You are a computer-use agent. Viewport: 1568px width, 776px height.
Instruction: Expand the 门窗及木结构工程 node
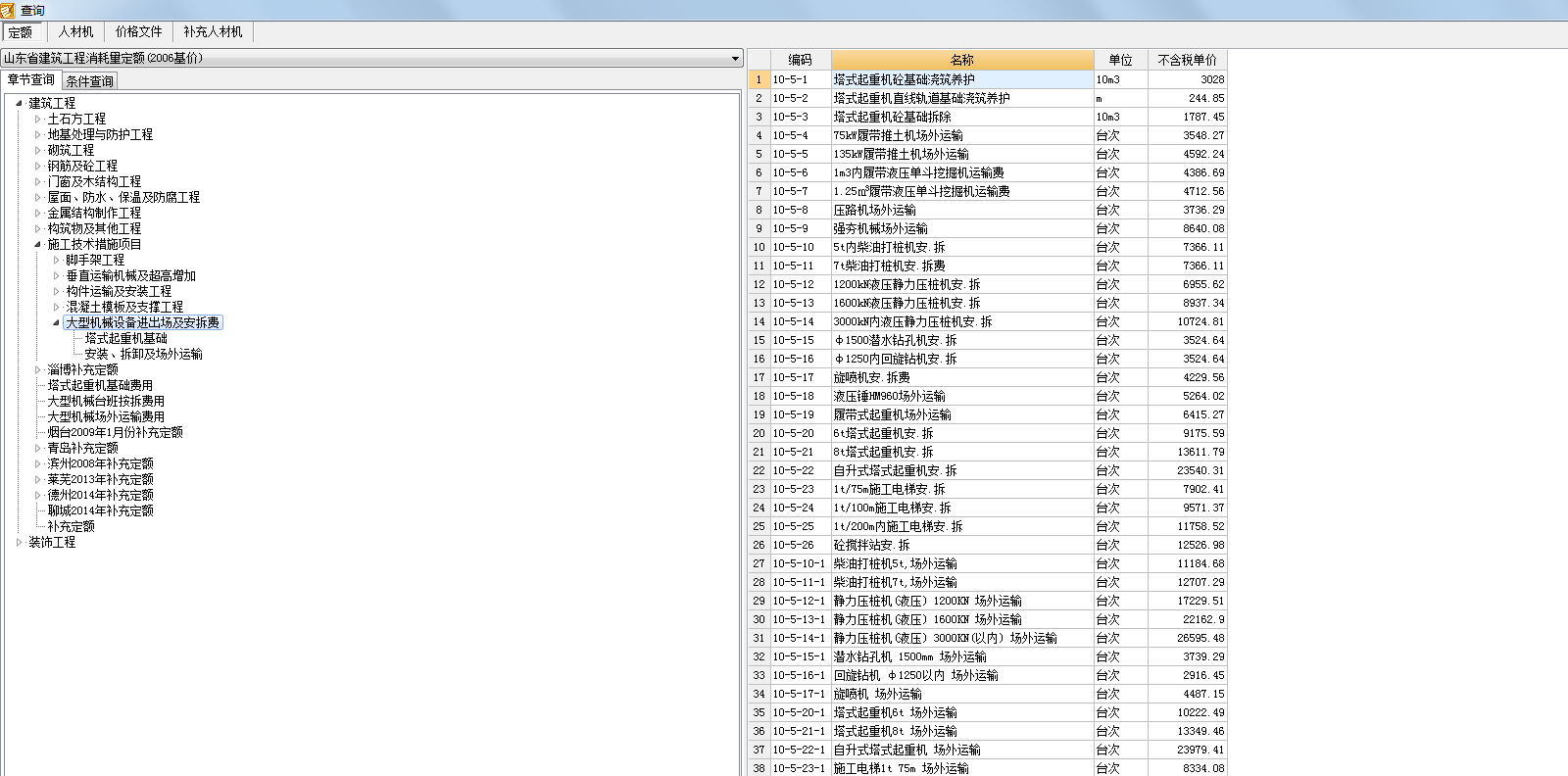tap(38, 181)
